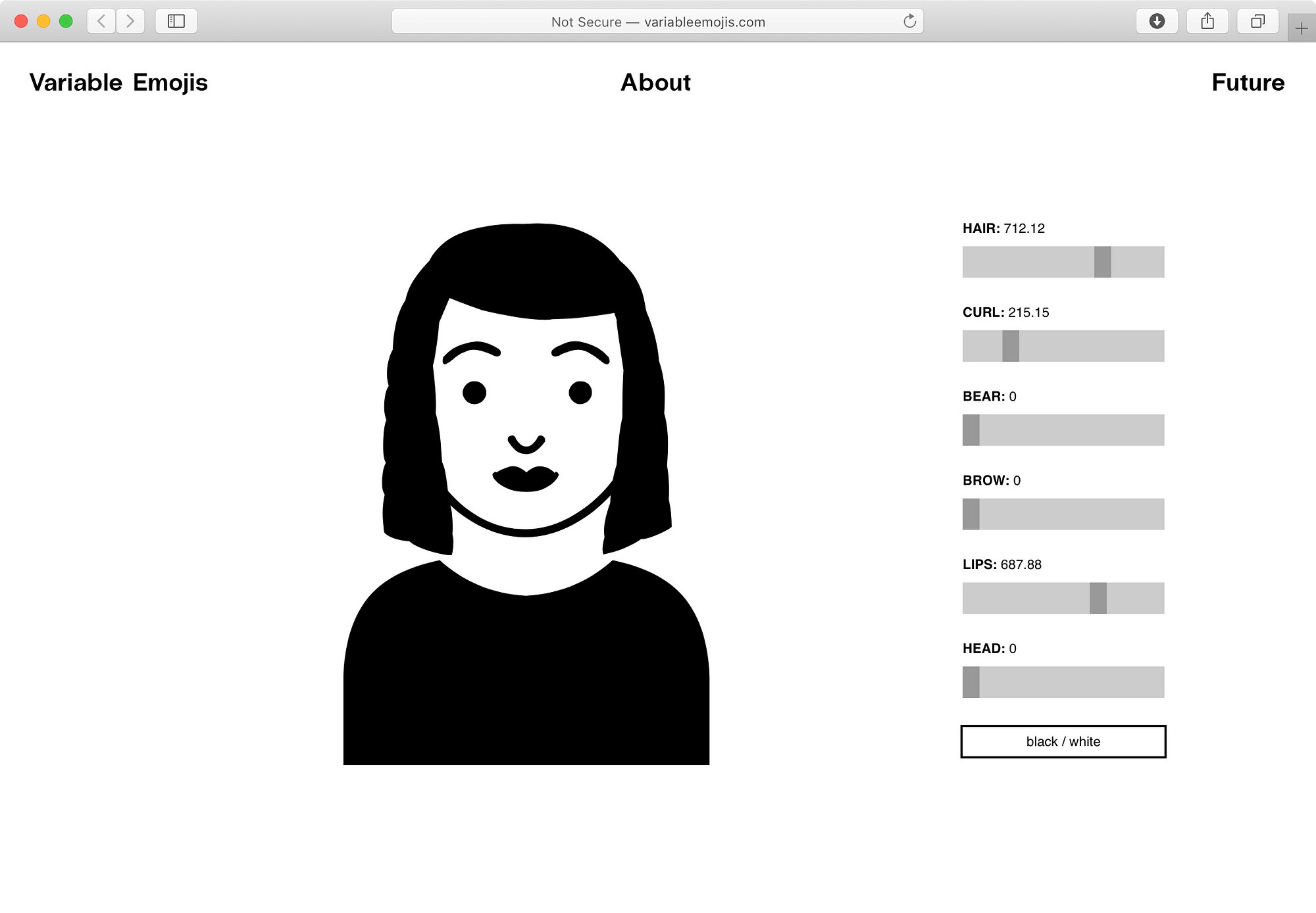1316x913 pixels.
Task: Open the Variable Emojis home link
Action: coord(118,82)
